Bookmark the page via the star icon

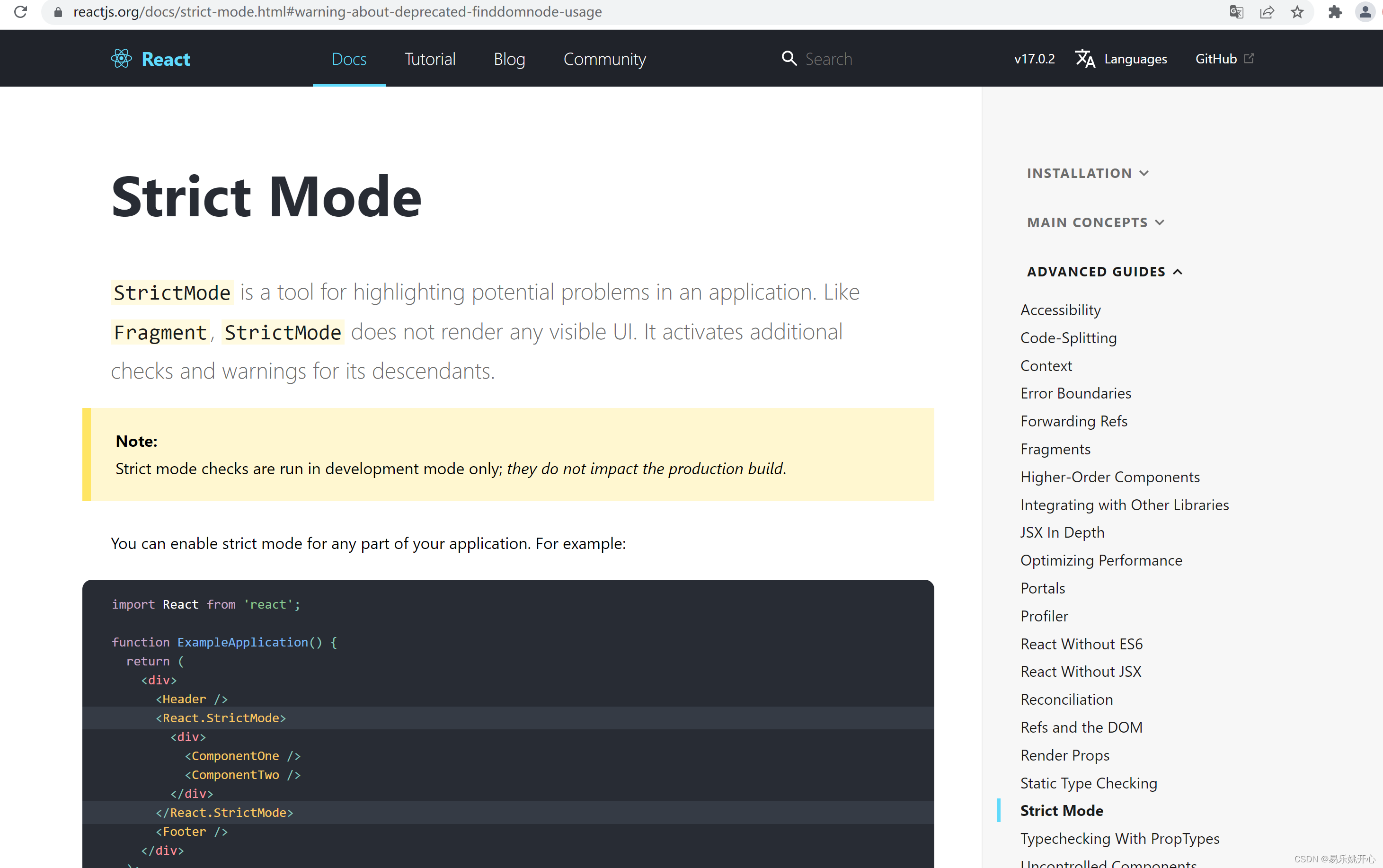click(1297, 11)
